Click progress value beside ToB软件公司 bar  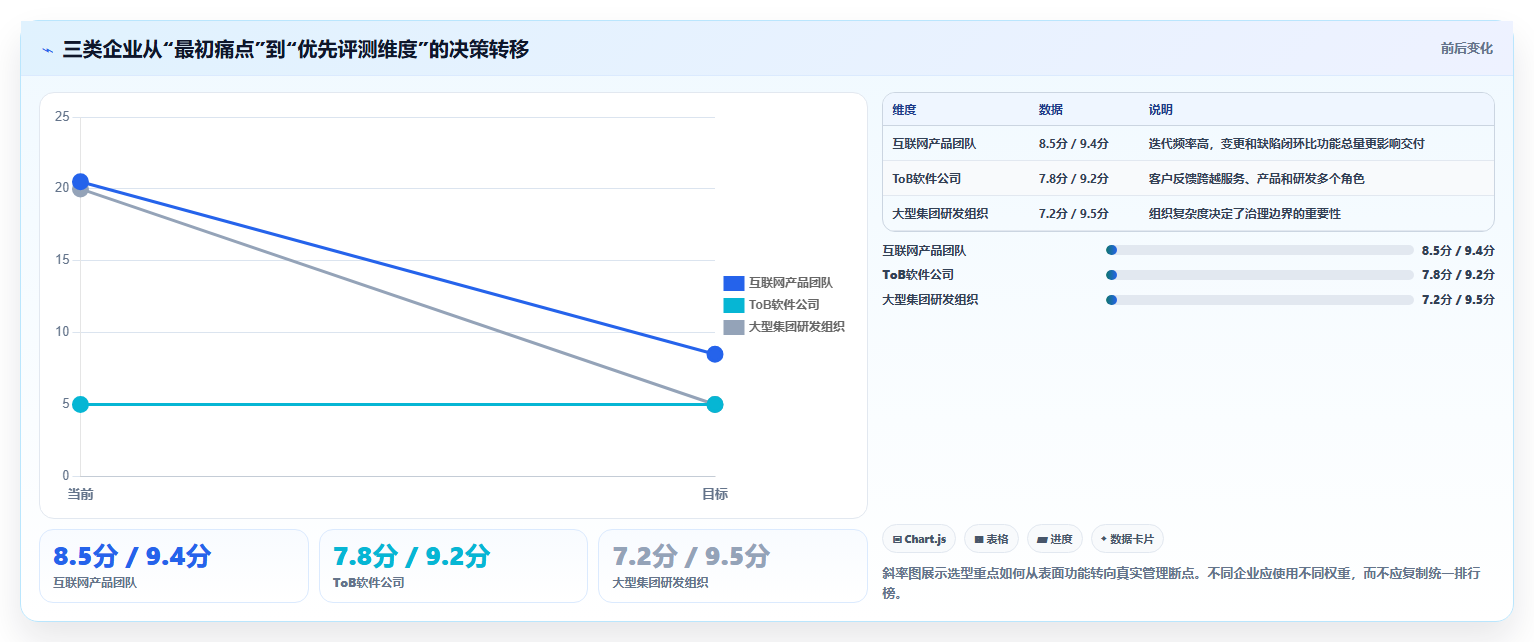click(x=1458, y=275)
